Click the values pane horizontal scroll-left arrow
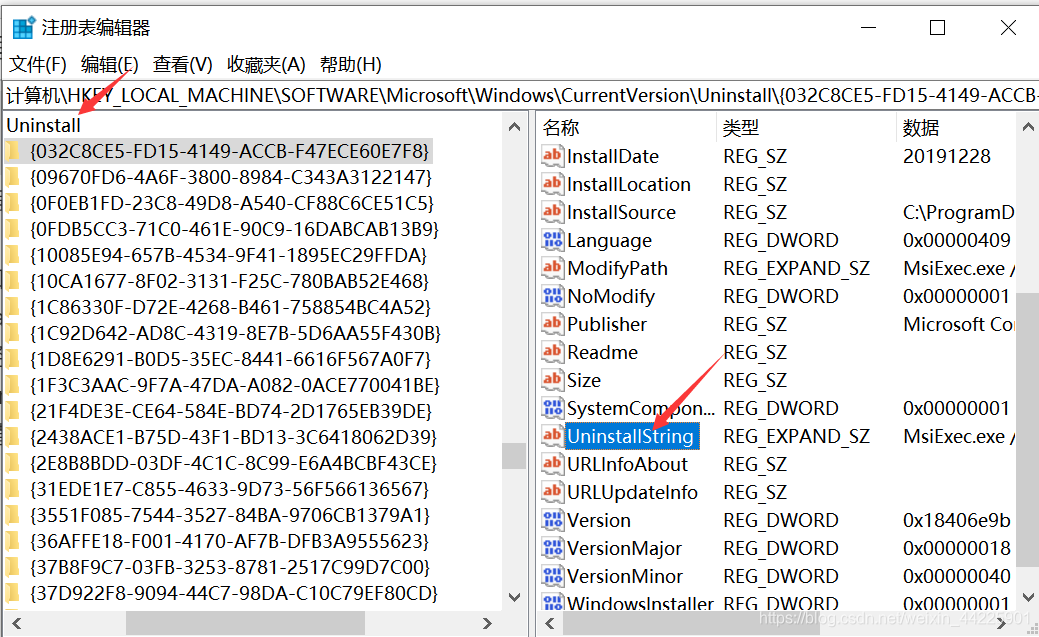1039x637 pixels. [549, 624]
